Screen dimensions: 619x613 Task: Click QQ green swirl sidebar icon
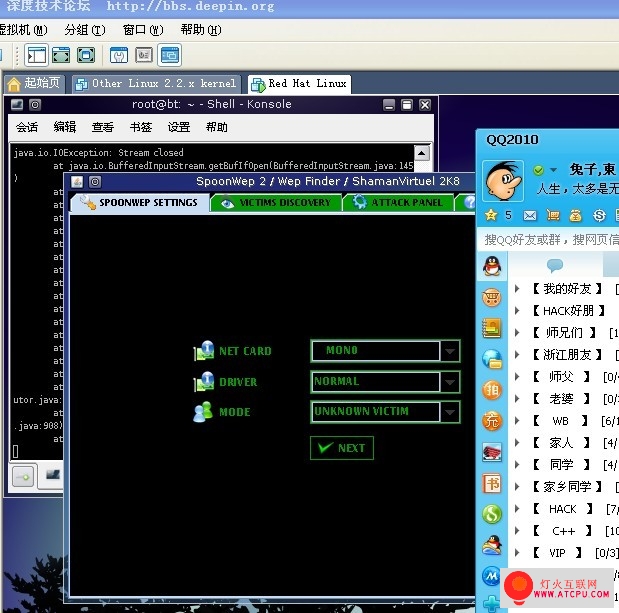tap(492, 514)
